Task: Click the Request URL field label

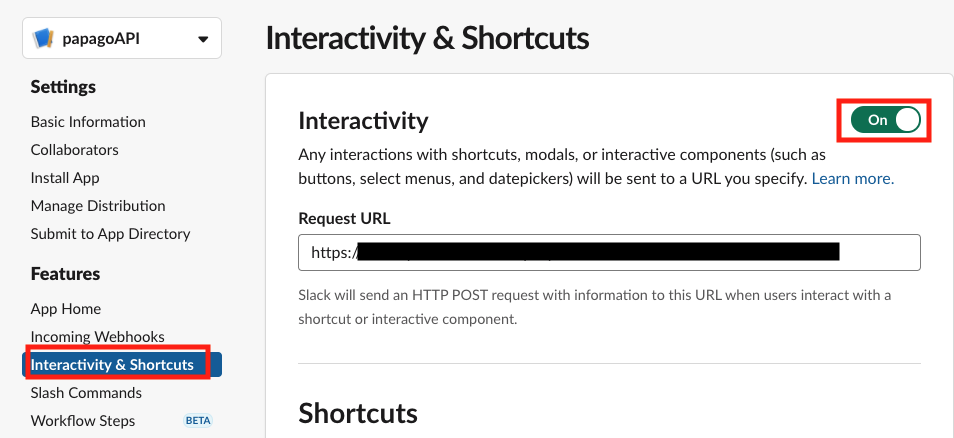Action: tap(344, 217)
